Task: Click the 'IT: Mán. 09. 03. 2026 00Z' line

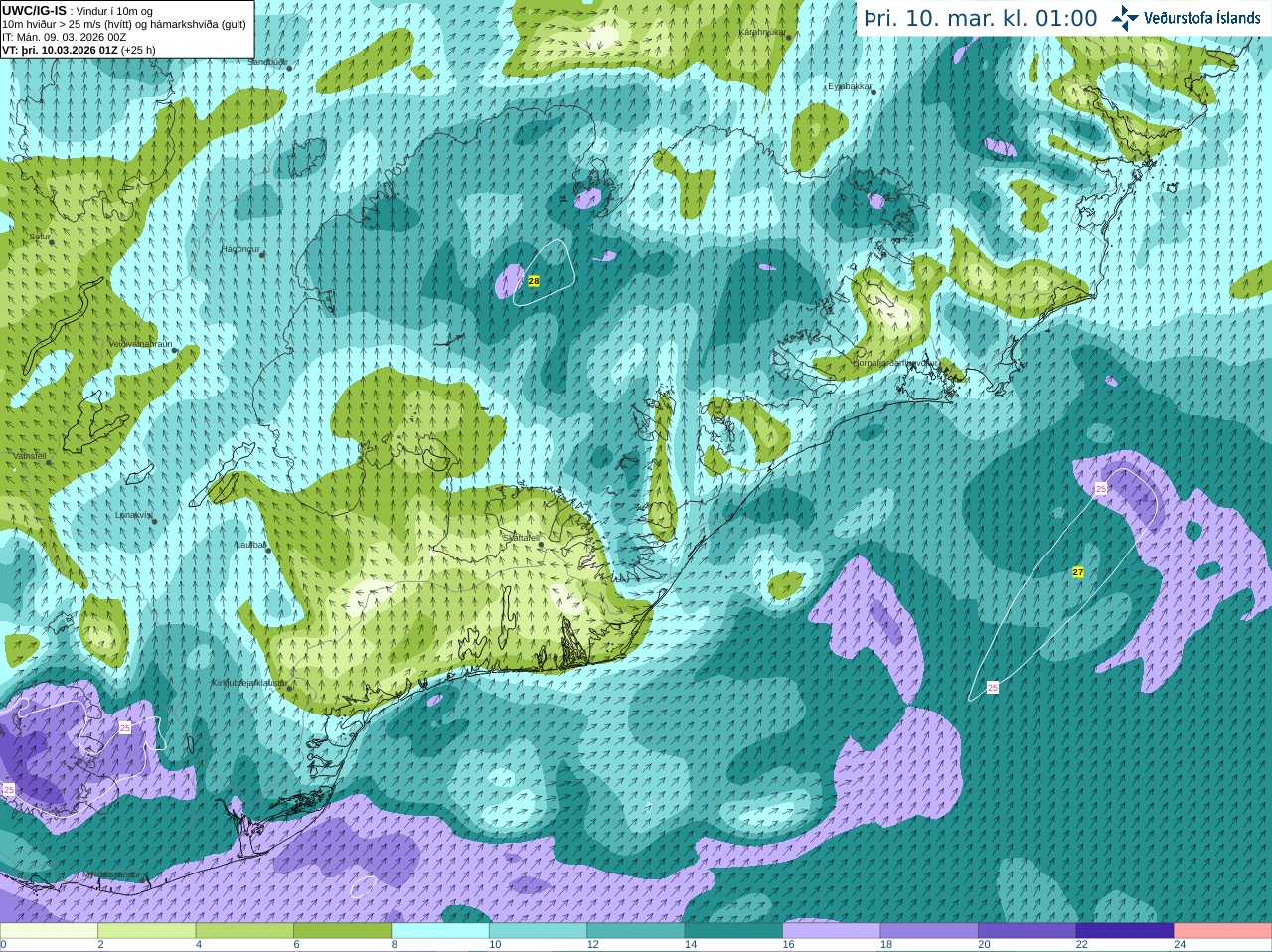Action: click(65, 37)
